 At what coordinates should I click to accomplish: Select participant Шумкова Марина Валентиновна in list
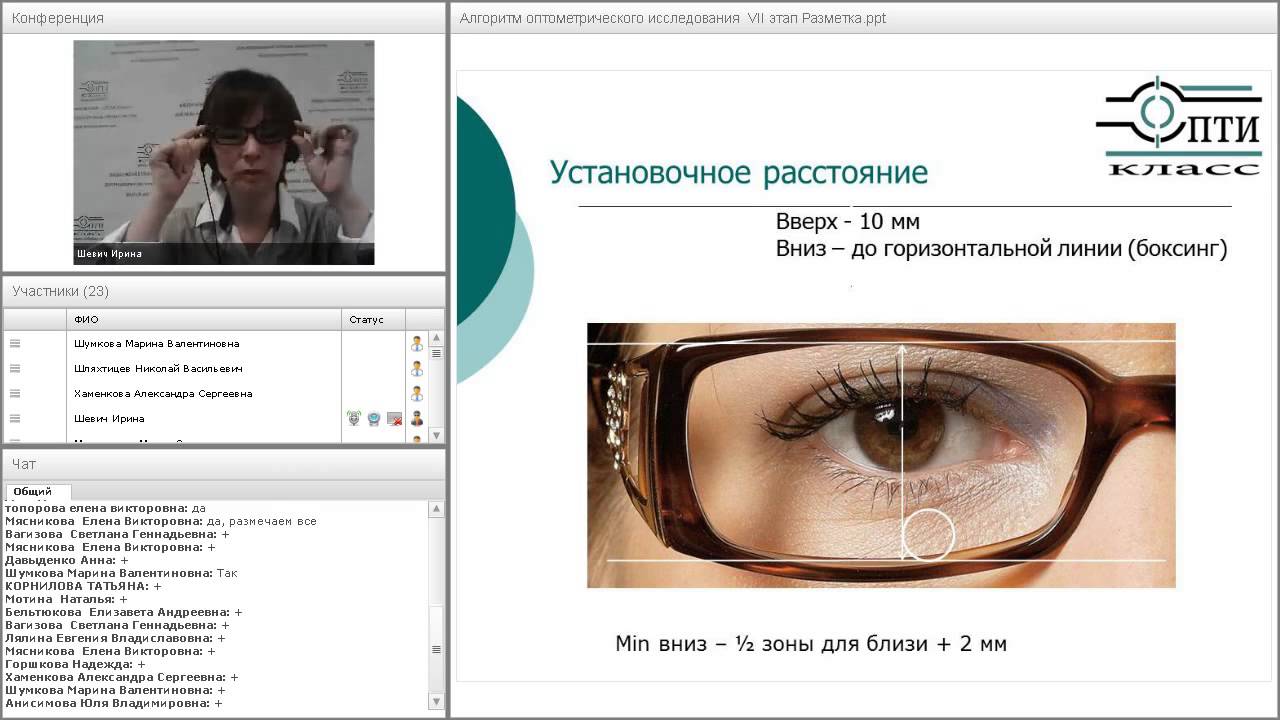pos(156,343)
